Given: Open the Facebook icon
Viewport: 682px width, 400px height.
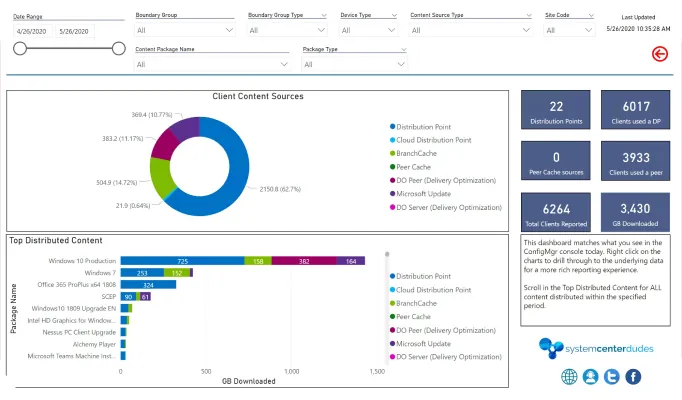Looking at the screenshot, I should (x=633, y=377).
